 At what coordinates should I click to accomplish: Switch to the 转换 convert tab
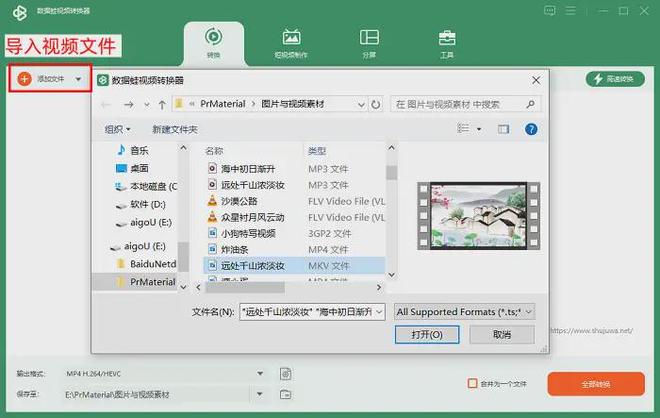213,43
